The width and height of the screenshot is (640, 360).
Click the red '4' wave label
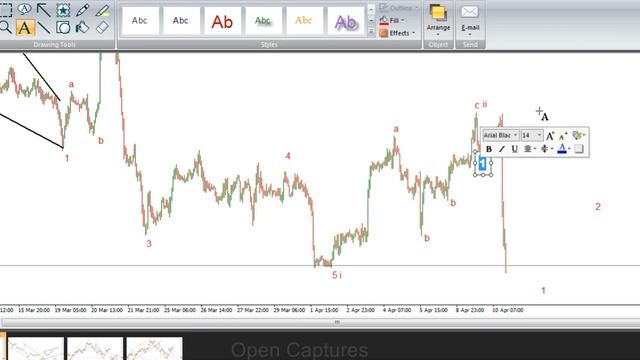288,156
